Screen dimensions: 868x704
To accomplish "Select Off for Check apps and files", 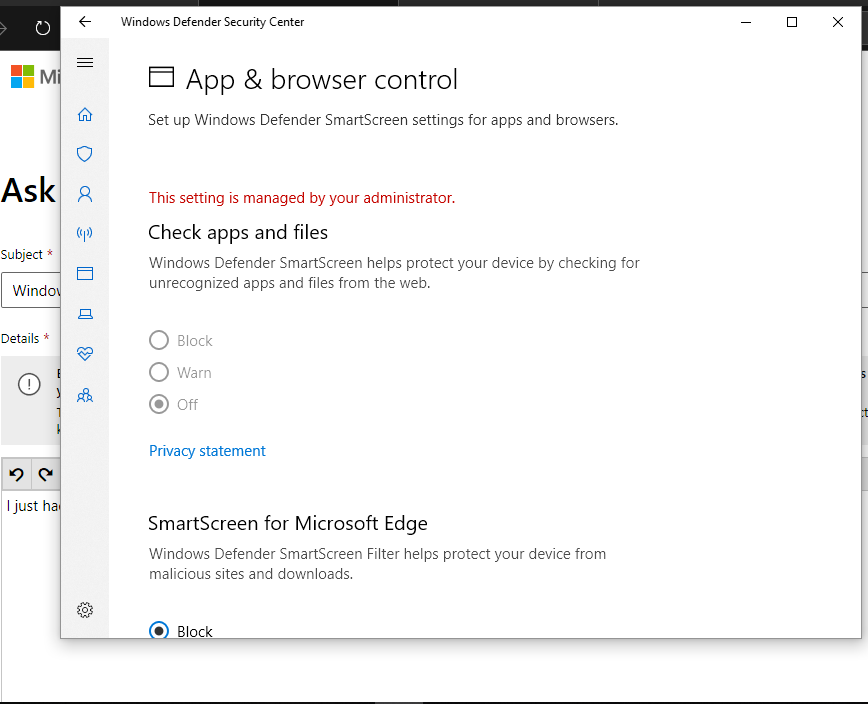I will pyautogui.click(x=159, y=405).
